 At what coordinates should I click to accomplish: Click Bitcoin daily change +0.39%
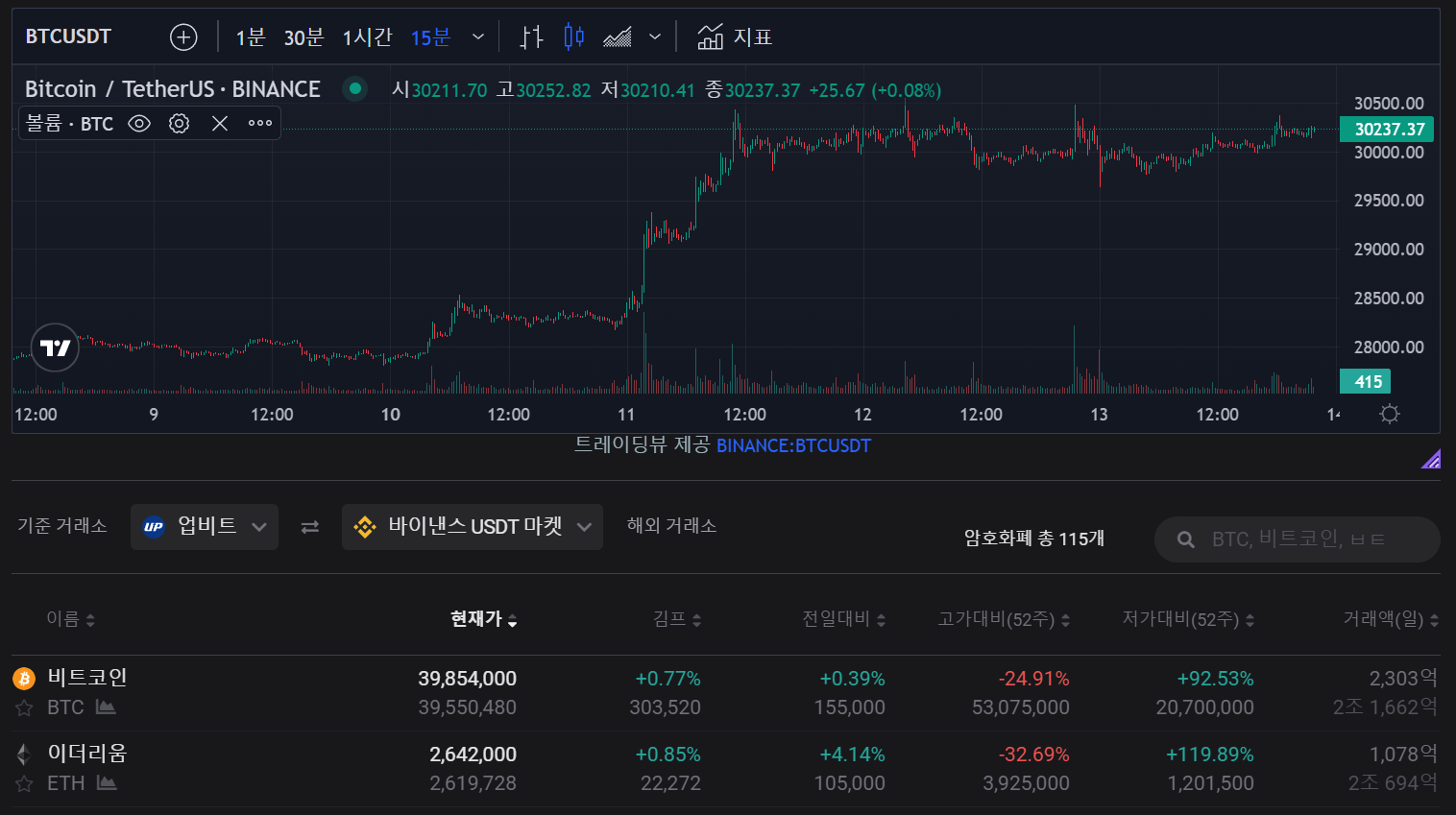[x=852, y=679]
